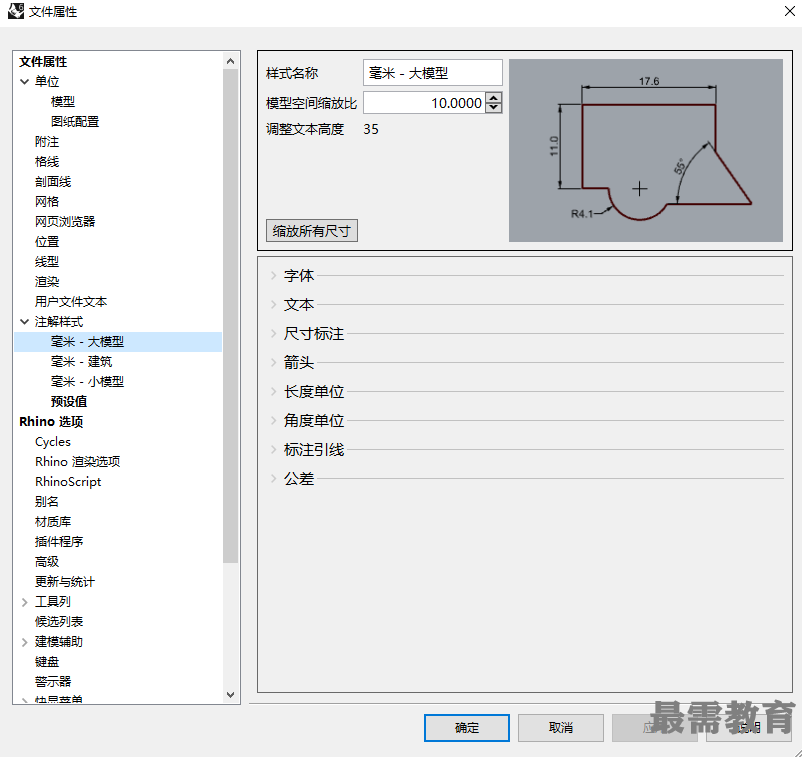Open the 别名 options page
Screen dimensions: 802x757
(x=47, y=502)
